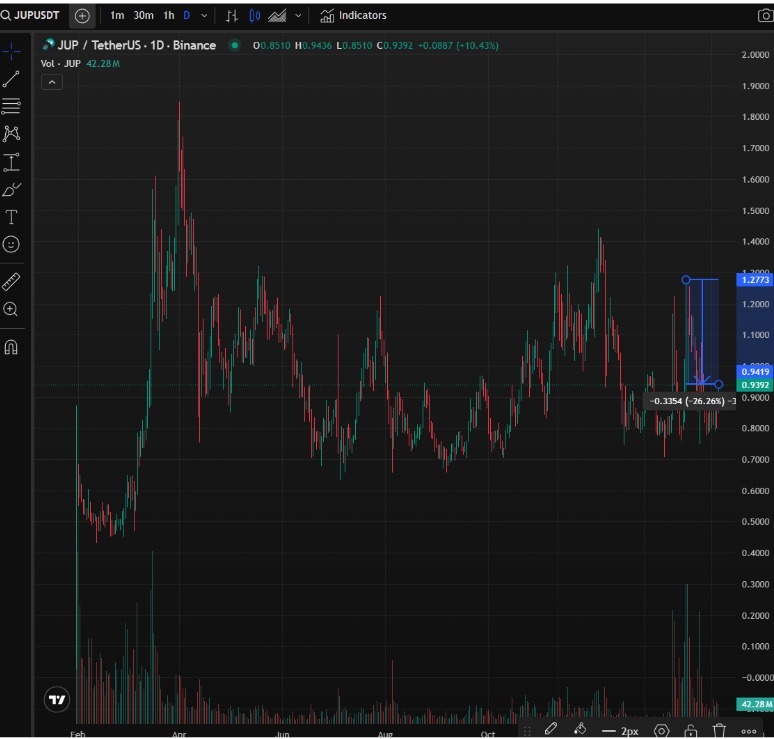Open drawing color pencil icon in floating toolbar
Image resolution: width=774 pixels, height=739 pixels.
click(551, 729)
